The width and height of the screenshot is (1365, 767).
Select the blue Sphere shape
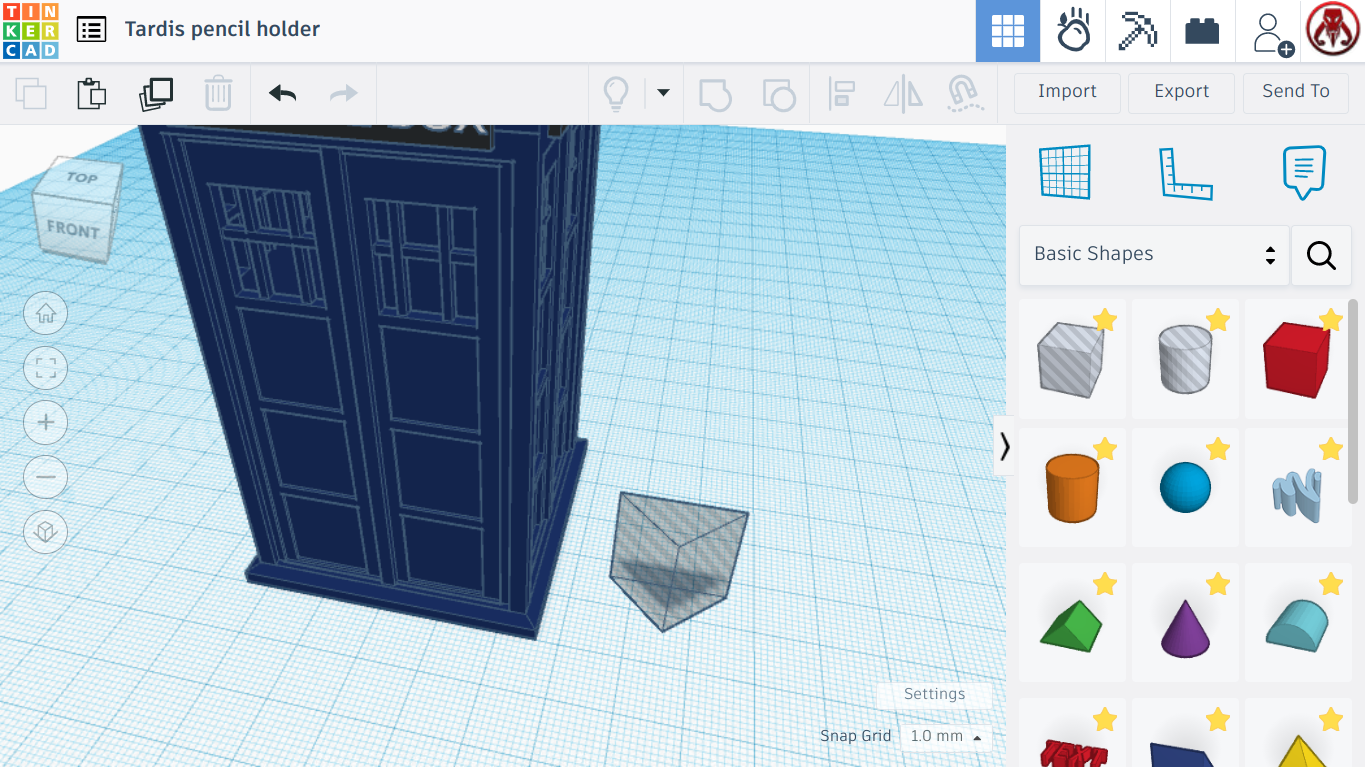point(1185,487)
